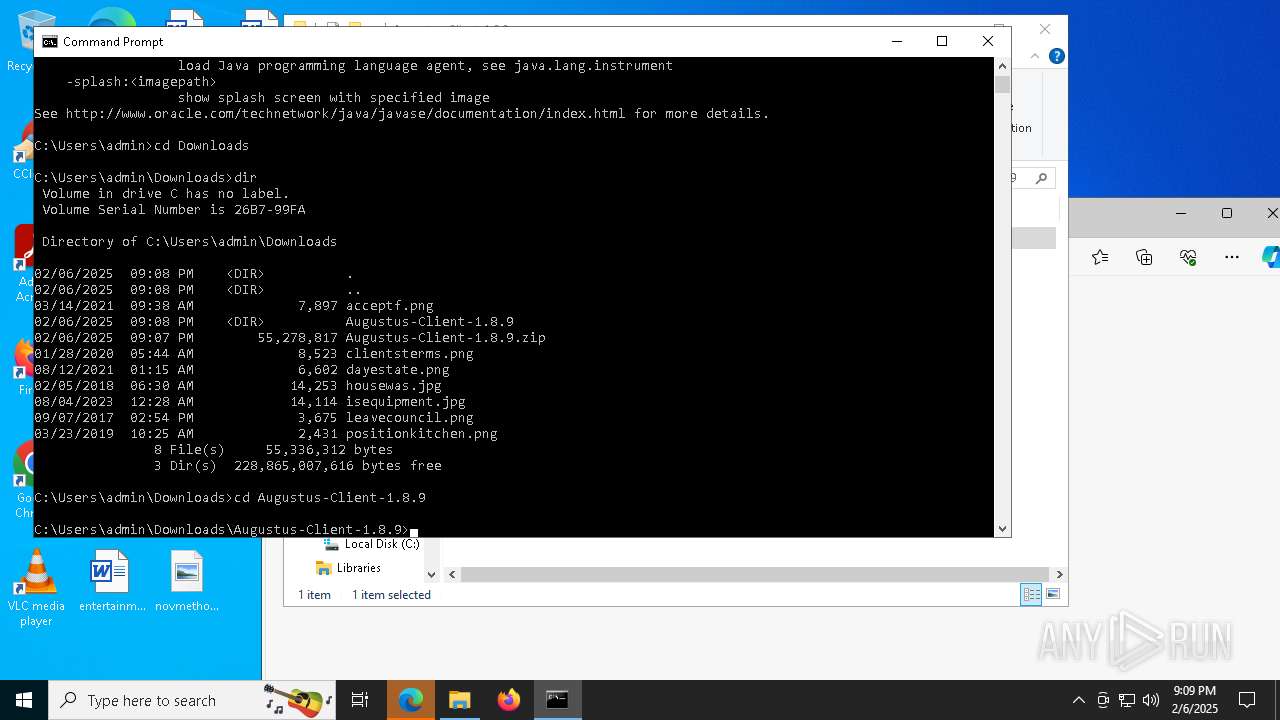
Task: Click the clientsterms.png entry in listing
Action: [x=410, y=353]
